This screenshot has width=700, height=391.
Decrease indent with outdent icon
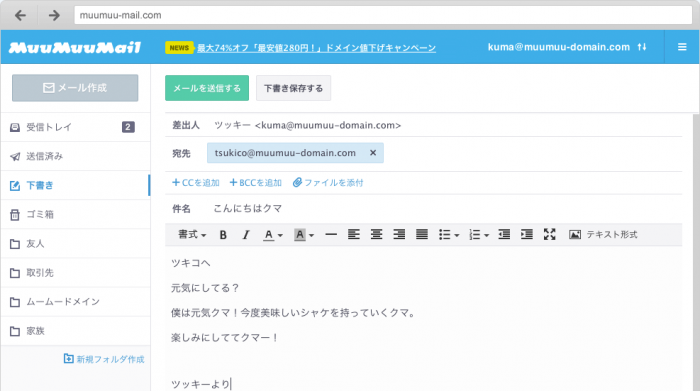(x=504, y=234)
